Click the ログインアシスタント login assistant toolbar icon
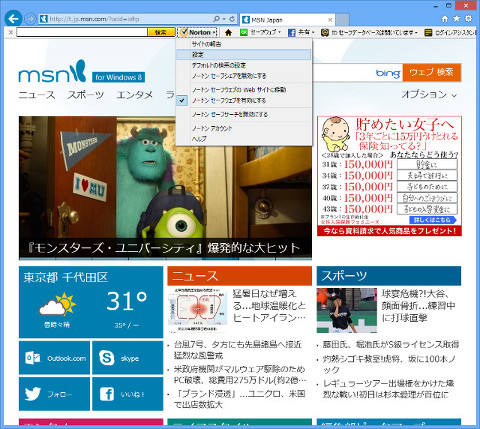This screenshot has width=480, height=429. tap(428, 33)
